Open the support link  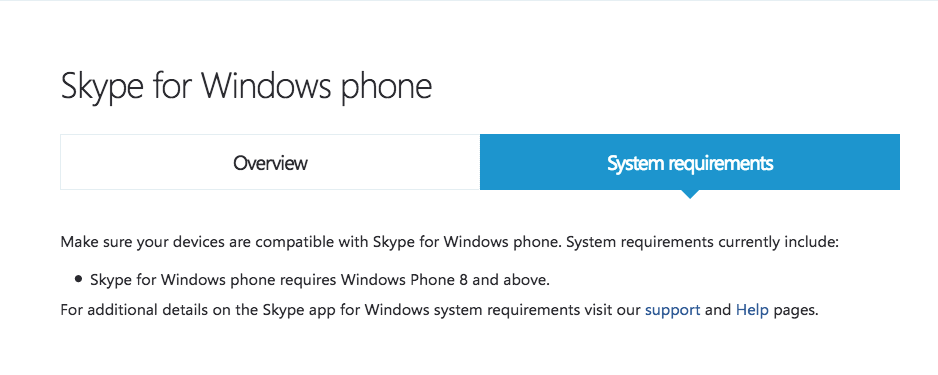tap(672, 310)
